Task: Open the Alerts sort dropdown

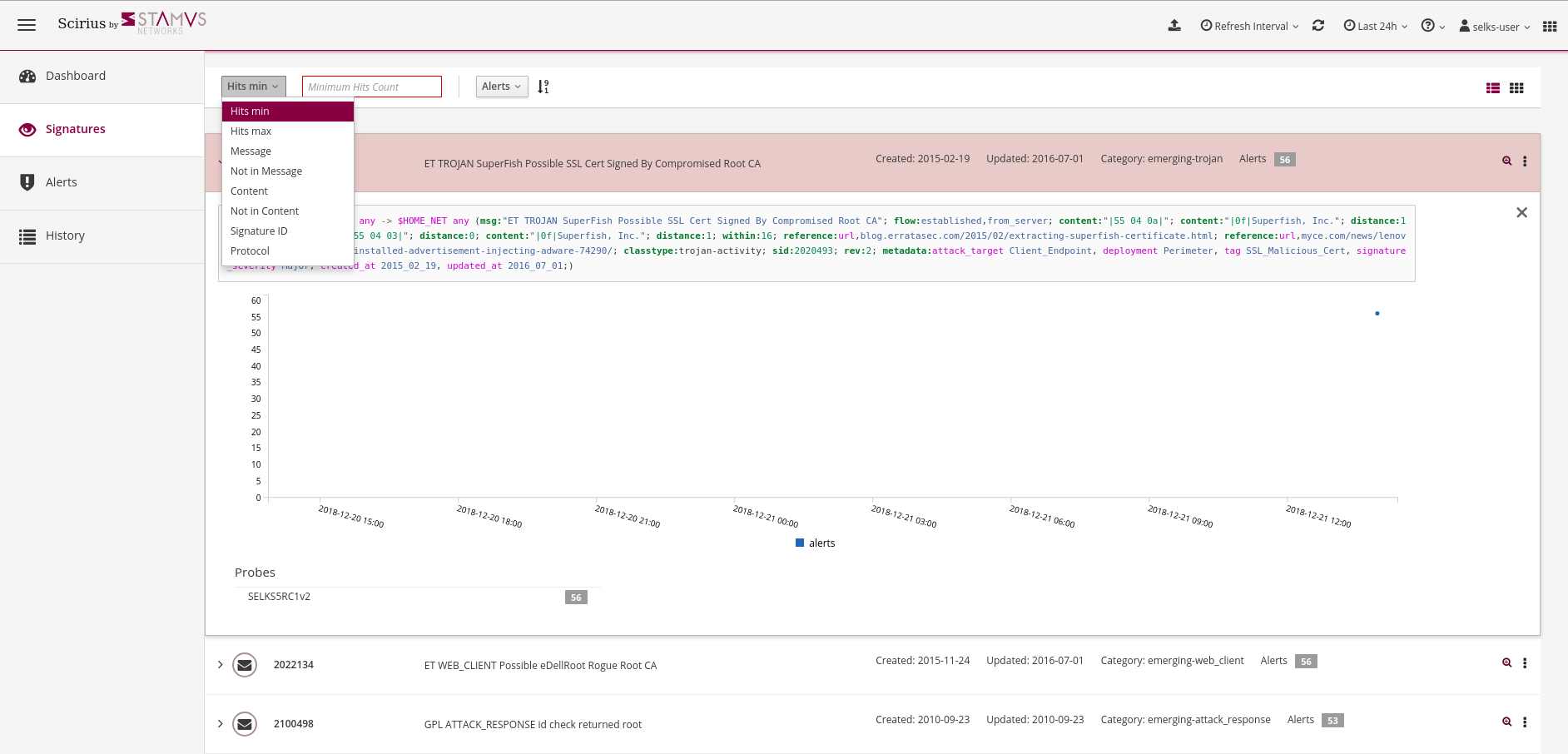Action: coord(502,87)
